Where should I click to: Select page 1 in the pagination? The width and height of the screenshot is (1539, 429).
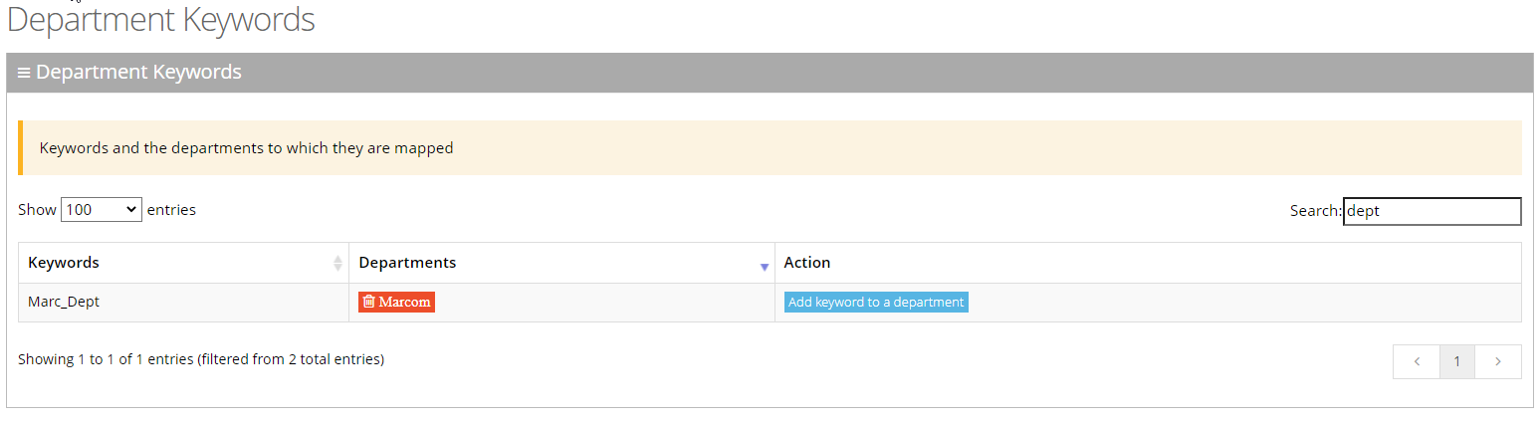coord(1457,362)
